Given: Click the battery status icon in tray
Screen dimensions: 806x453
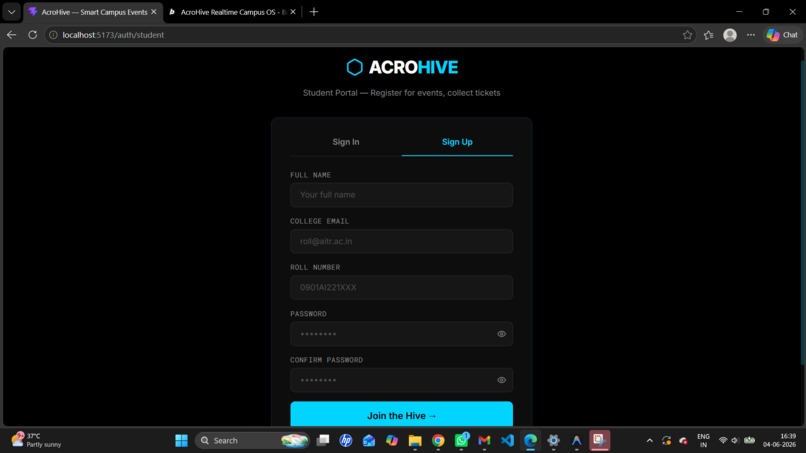Looking at the screenshot, I should (749, 441).
